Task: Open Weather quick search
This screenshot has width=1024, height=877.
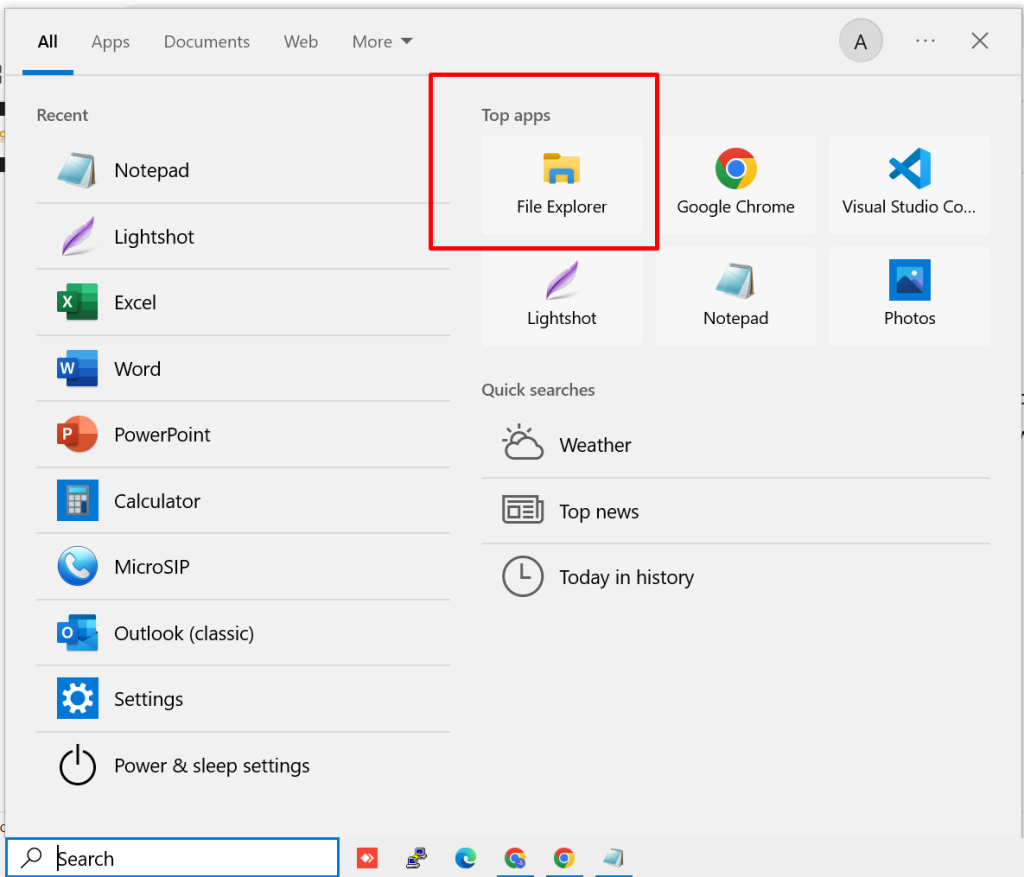Action: pyautogui.click(x=595, y=445)
